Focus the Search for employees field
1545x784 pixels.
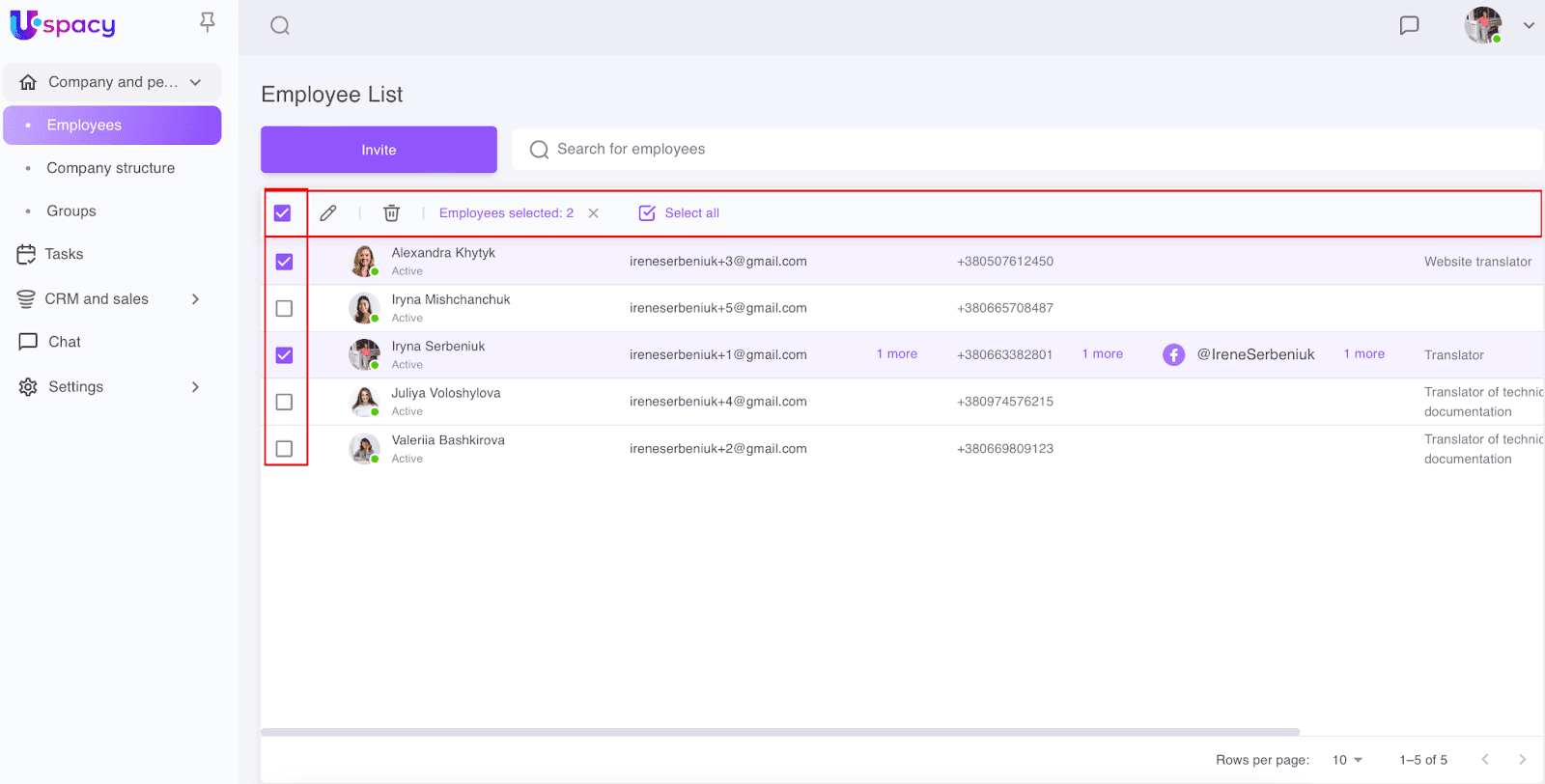pos(1024,150)
